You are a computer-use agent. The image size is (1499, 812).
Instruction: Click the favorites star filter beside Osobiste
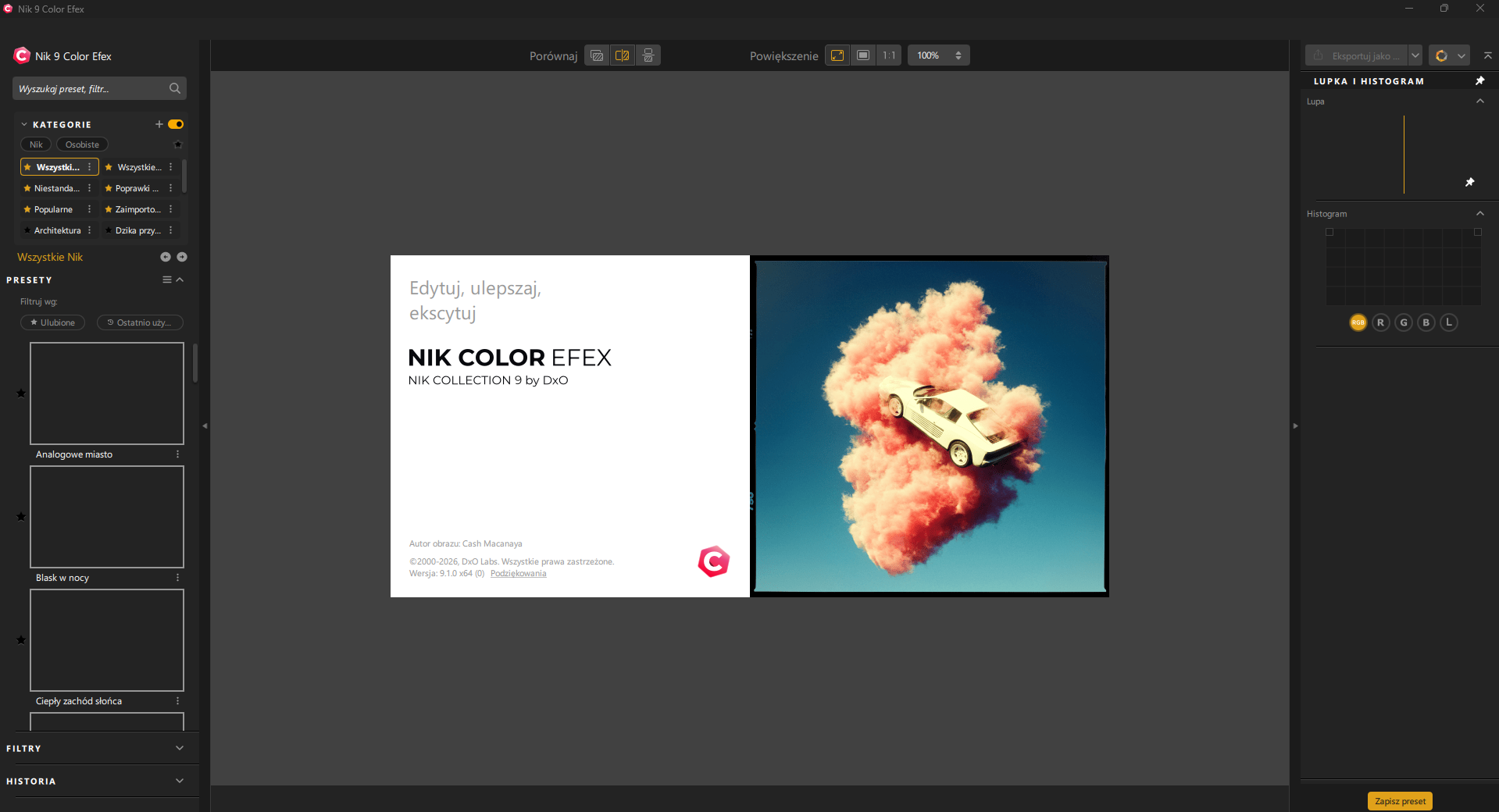[x=178, y=144]
